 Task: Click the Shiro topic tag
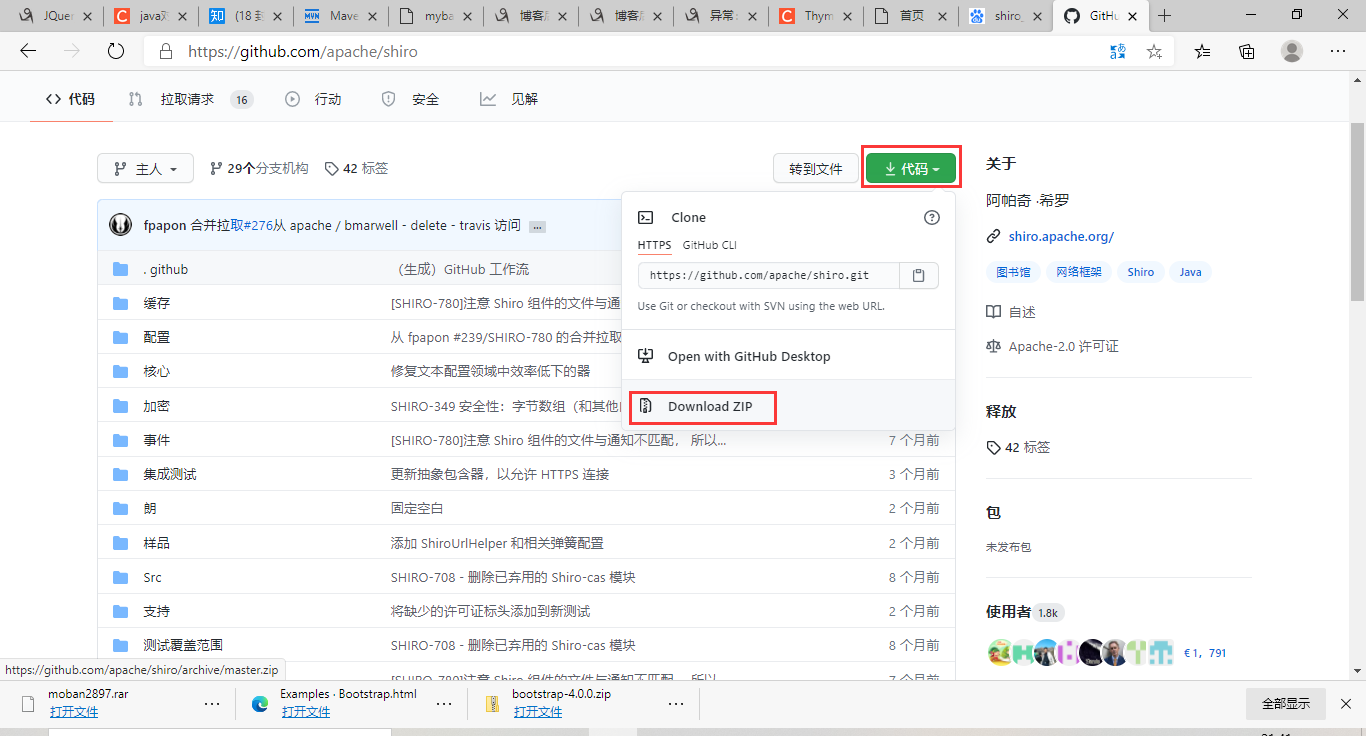click(1140, 272)
